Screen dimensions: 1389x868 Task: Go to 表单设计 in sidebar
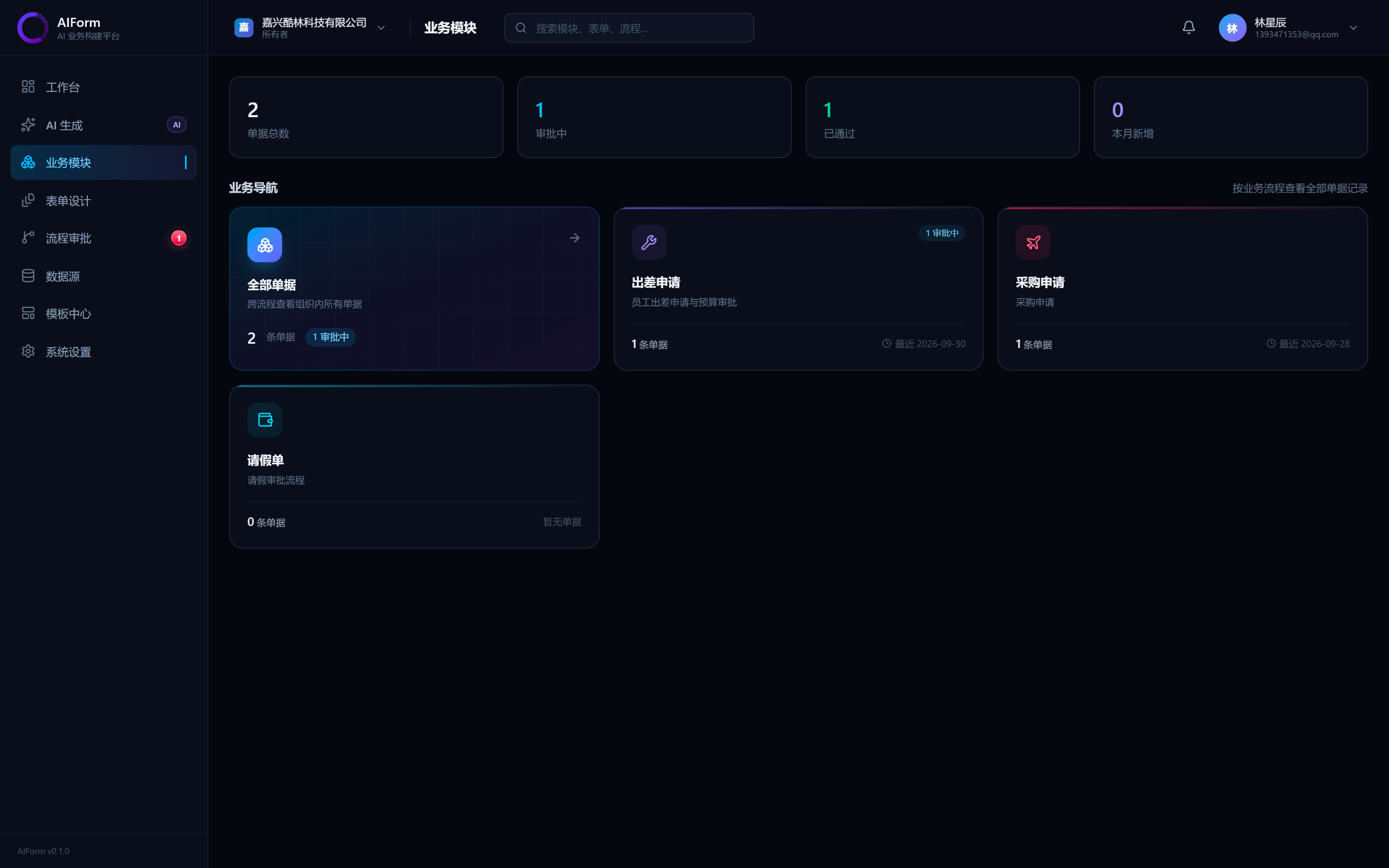pyautogui.click(x=103, y=201)
